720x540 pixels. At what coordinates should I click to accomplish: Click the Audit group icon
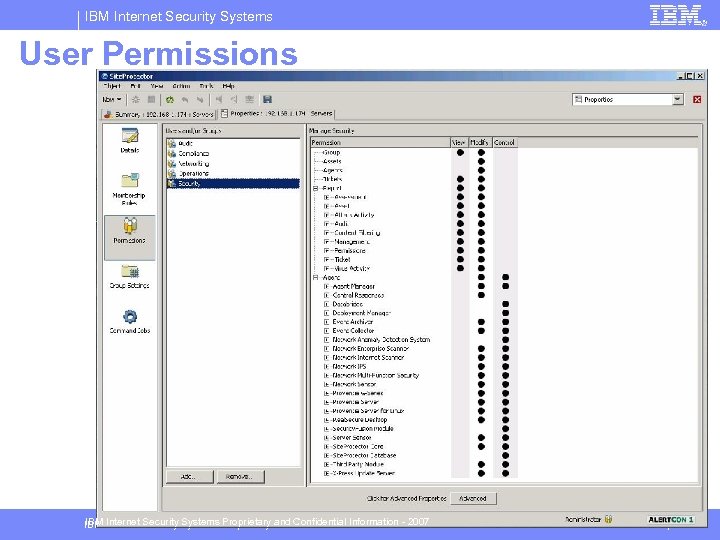tap(172, 143)
